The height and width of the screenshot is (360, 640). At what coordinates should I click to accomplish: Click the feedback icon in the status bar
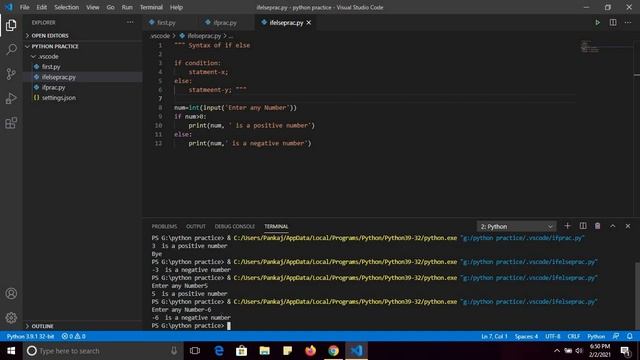[616, 336]
